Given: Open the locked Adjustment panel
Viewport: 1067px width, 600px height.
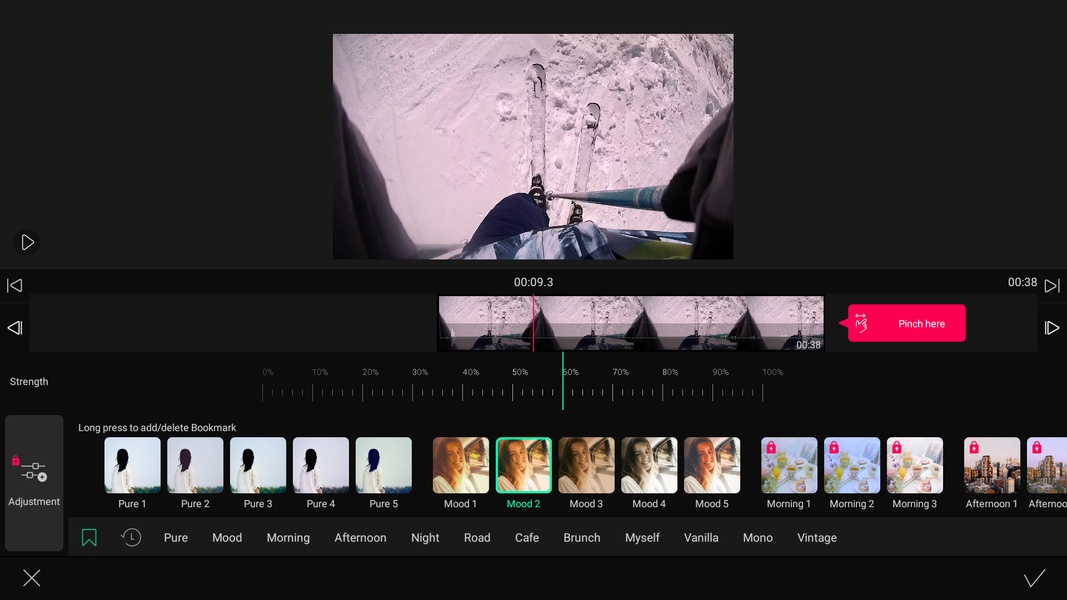Looking at the screenshot, I should point(34,482).
